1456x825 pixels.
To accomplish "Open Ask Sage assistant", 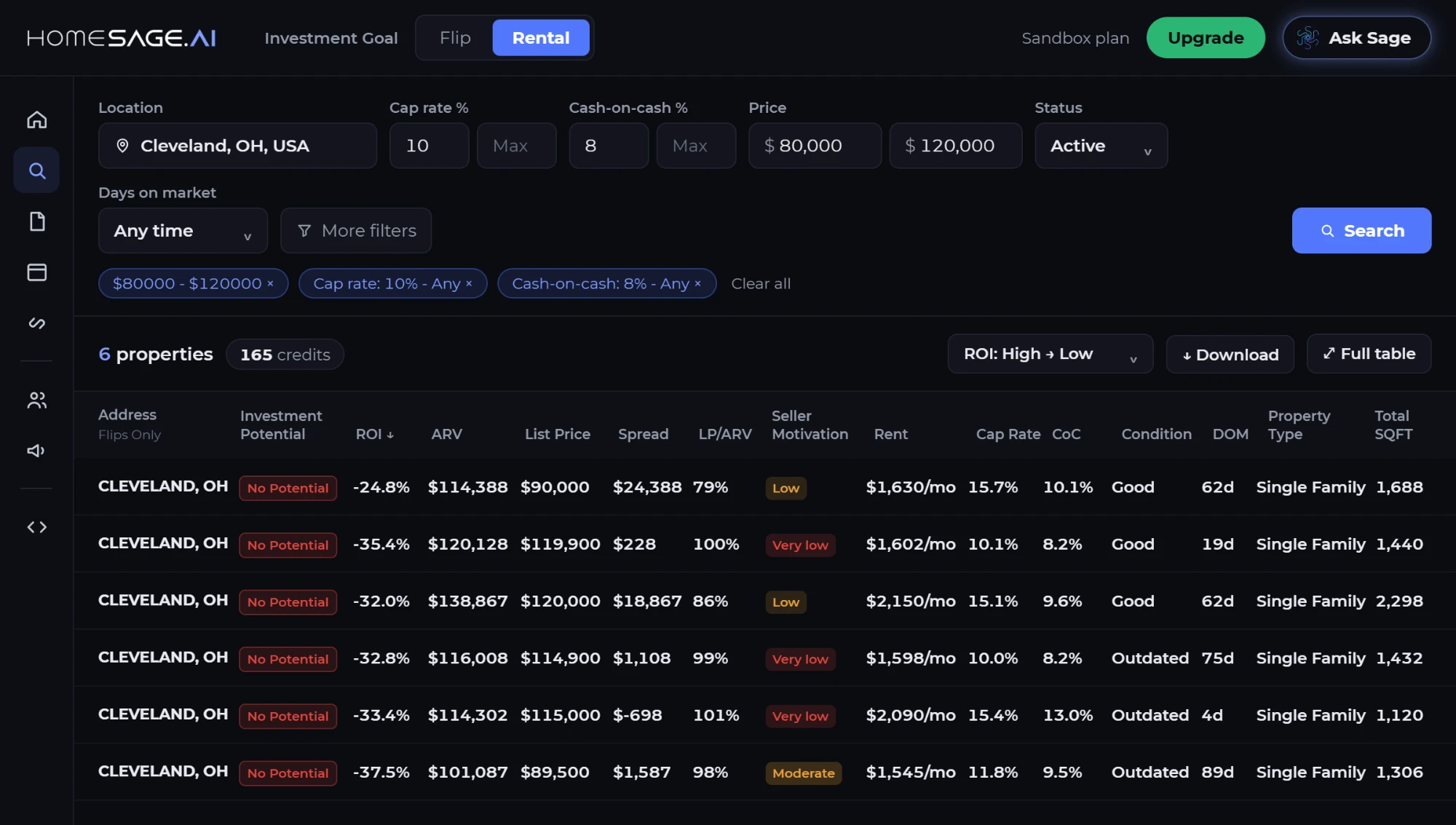I will pyautogui.click(x=1356, y=38).
